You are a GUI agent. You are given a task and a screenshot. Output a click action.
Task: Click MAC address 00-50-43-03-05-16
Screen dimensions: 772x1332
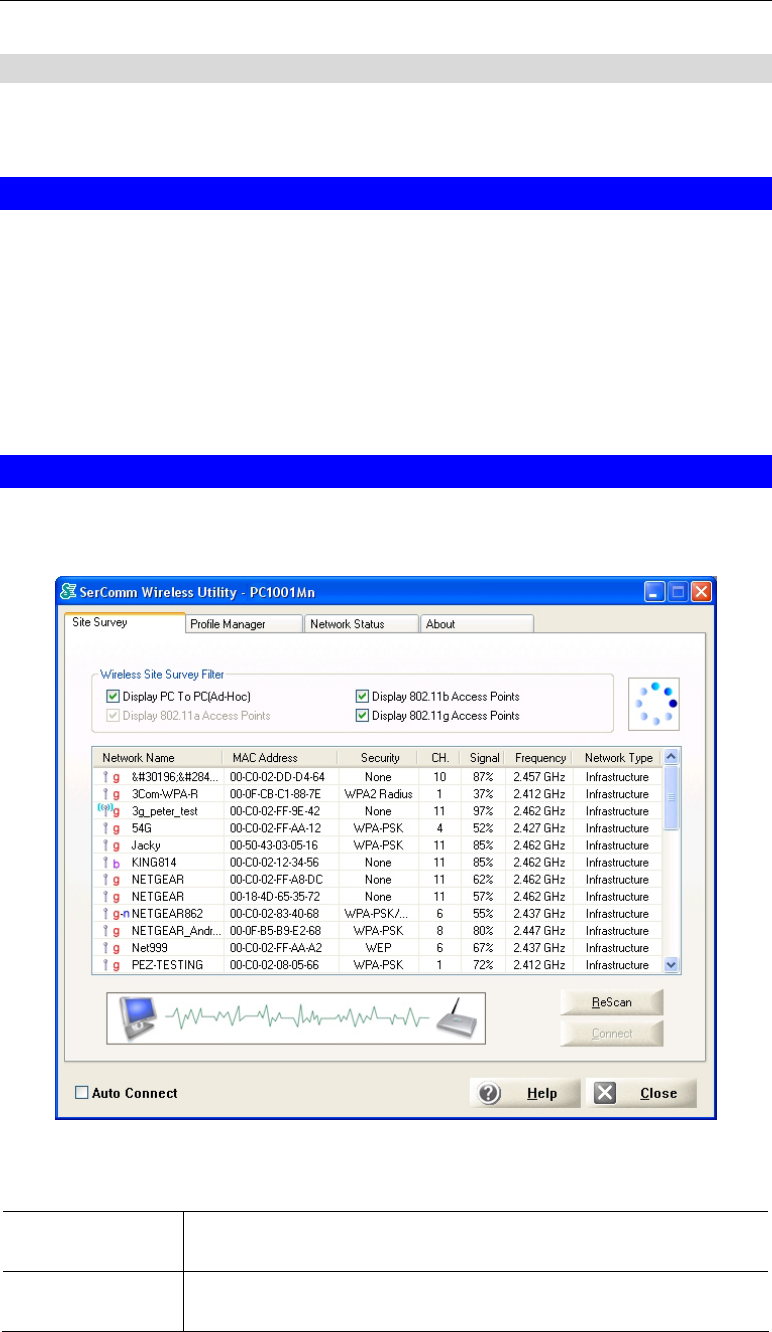pos(276,845)
